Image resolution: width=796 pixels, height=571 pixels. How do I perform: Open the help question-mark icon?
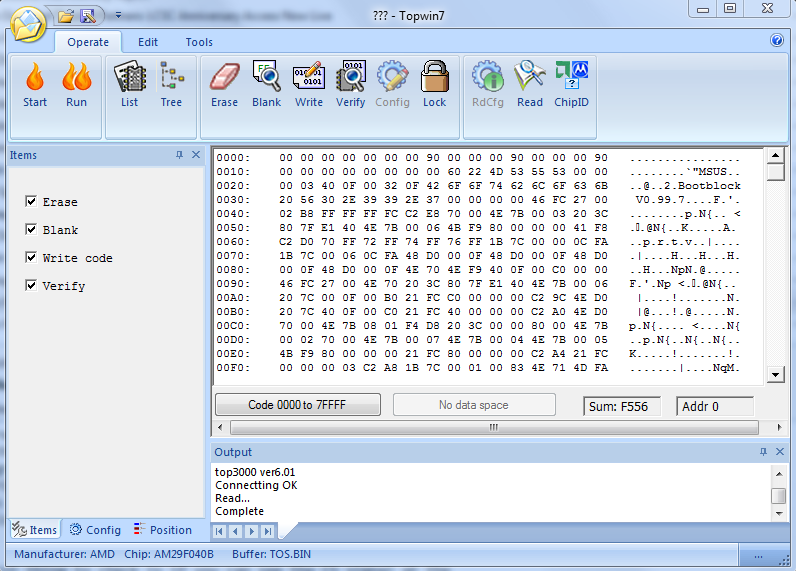777,40
